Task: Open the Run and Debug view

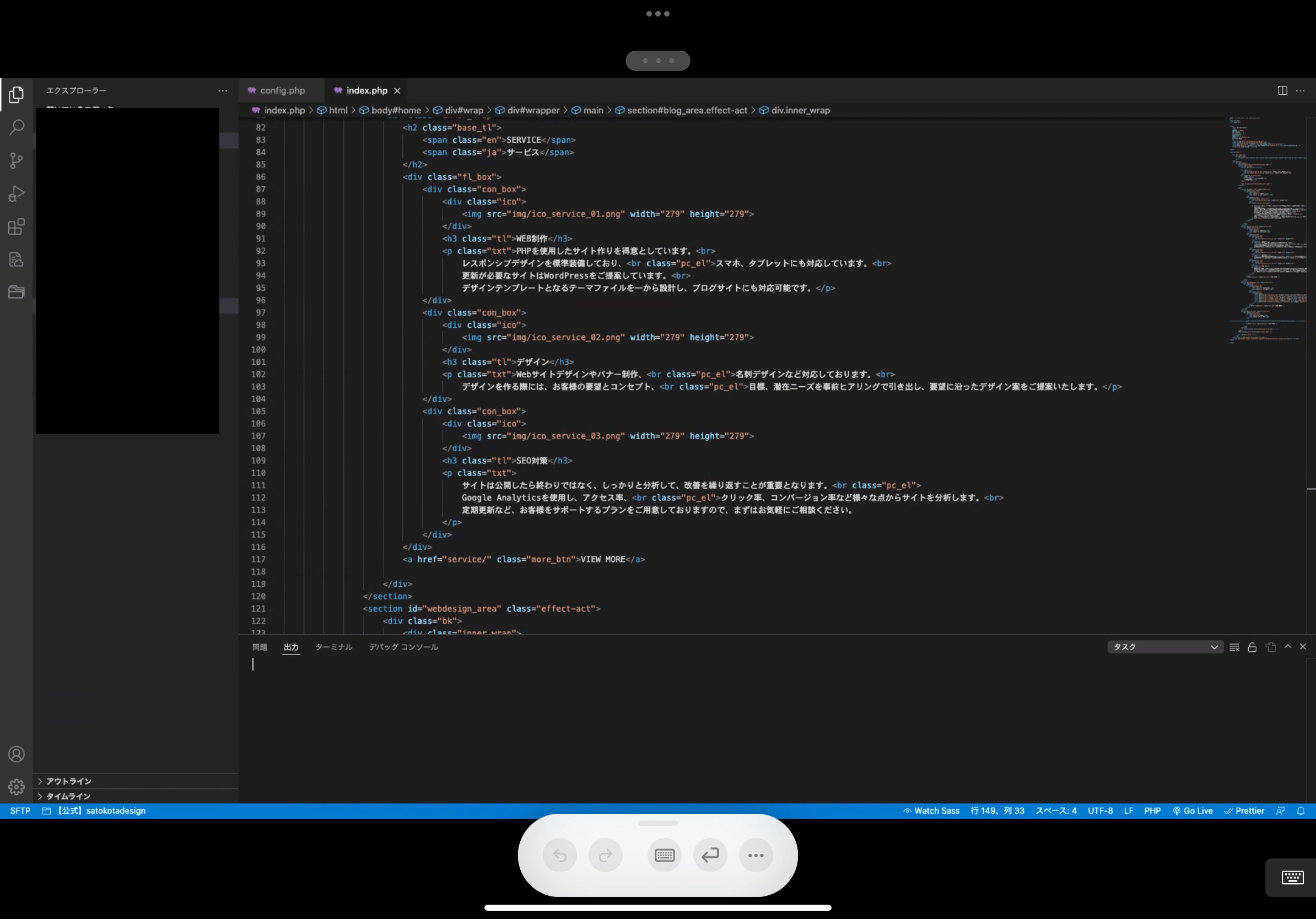Action: [17, 193]
